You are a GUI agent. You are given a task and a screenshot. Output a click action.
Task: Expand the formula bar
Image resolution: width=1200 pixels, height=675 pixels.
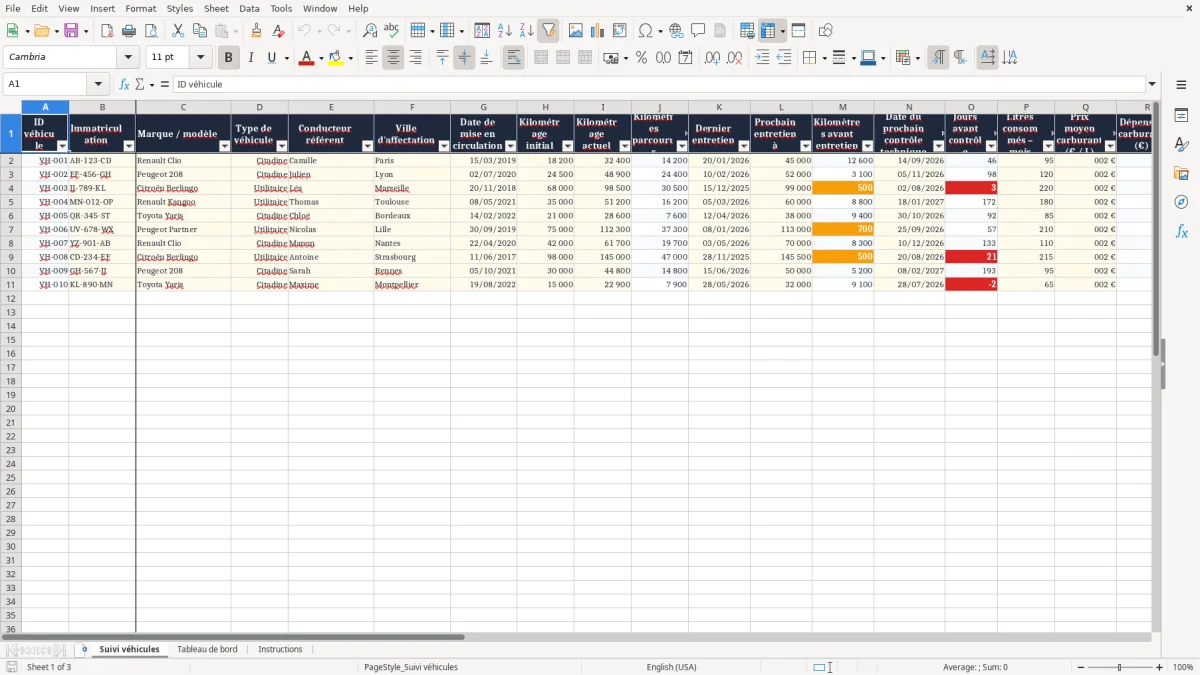(1152, 84)
